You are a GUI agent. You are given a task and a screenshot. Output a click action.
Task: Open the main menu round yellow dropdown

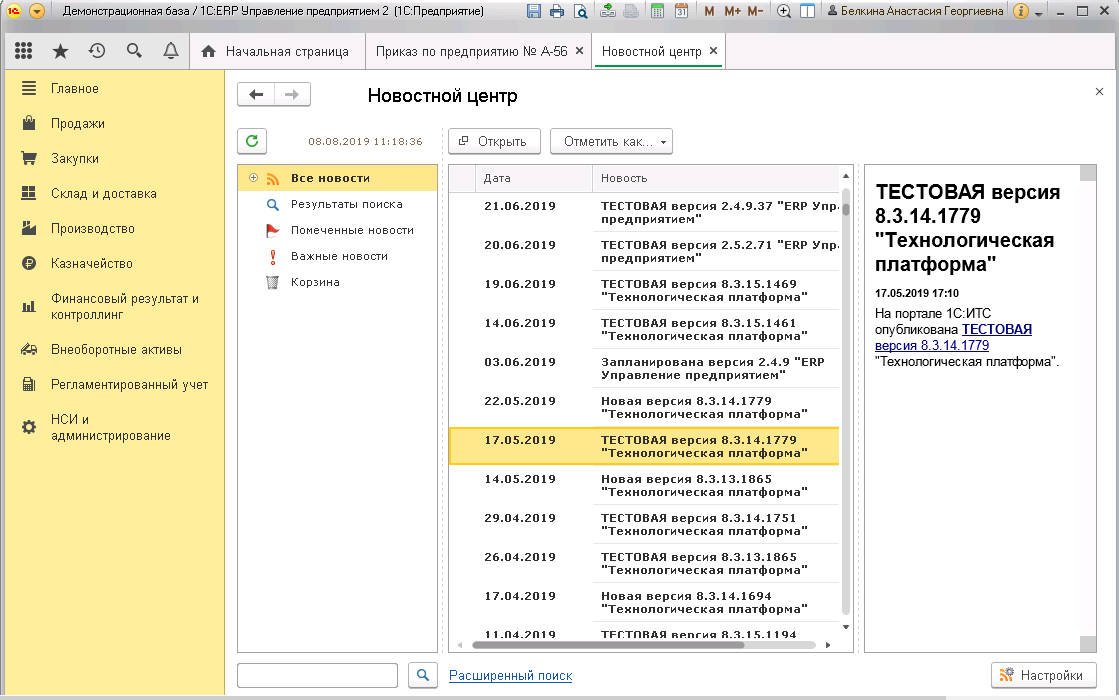36,11
